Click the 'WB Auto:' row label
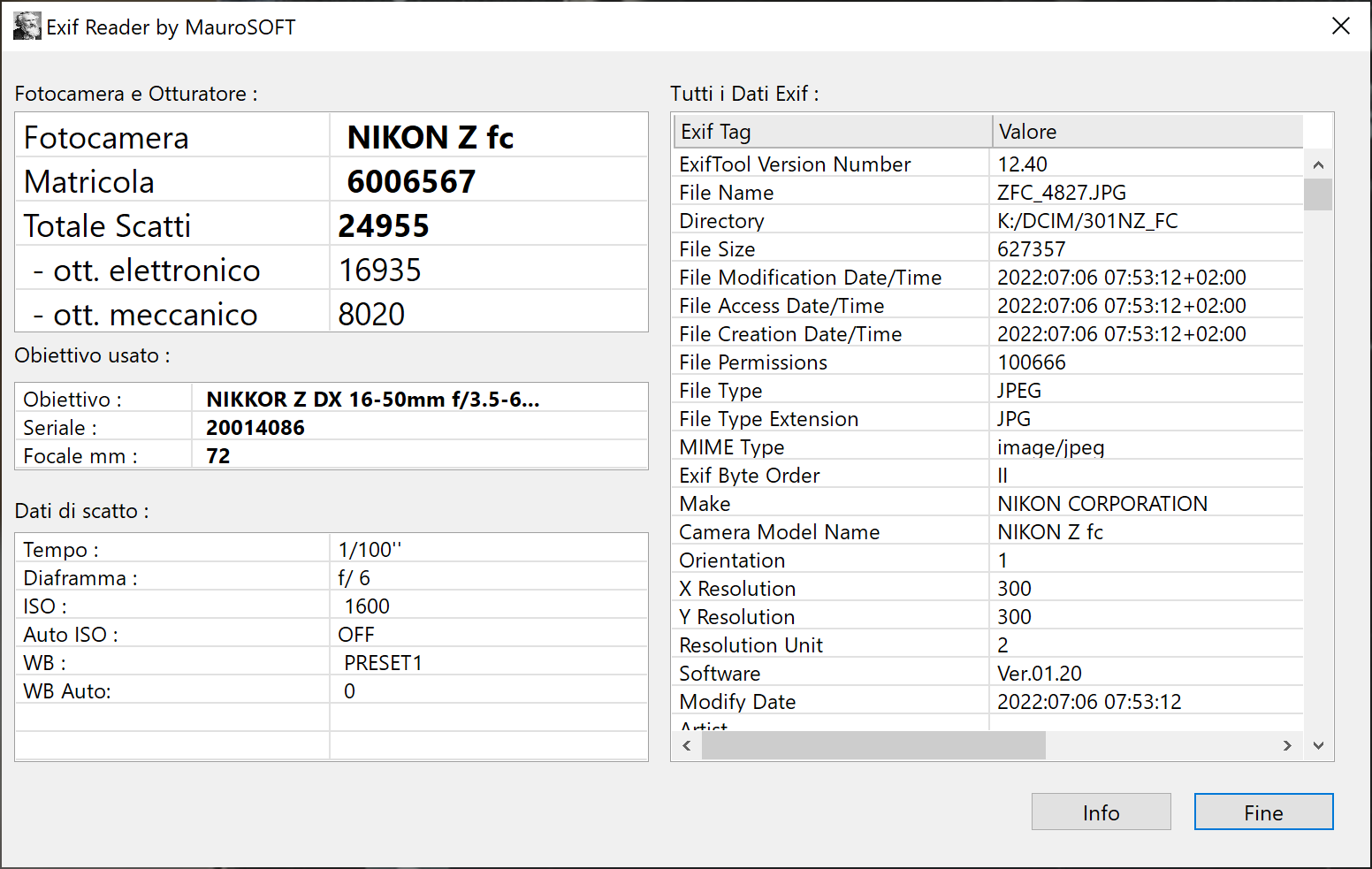1372x869 pixels. 67,691
